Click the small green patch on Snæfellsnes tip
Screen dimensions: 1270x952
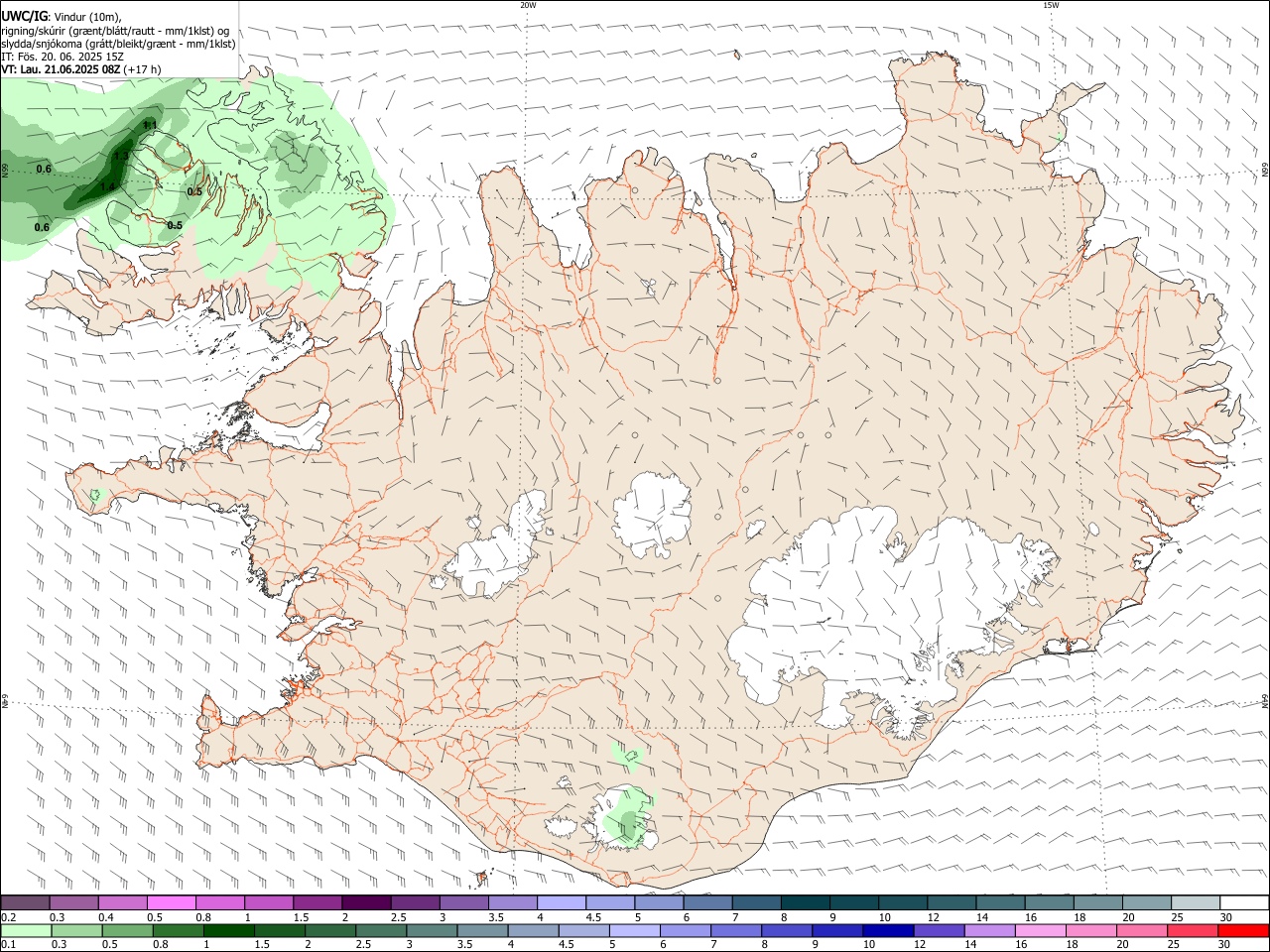pos(95,494)
